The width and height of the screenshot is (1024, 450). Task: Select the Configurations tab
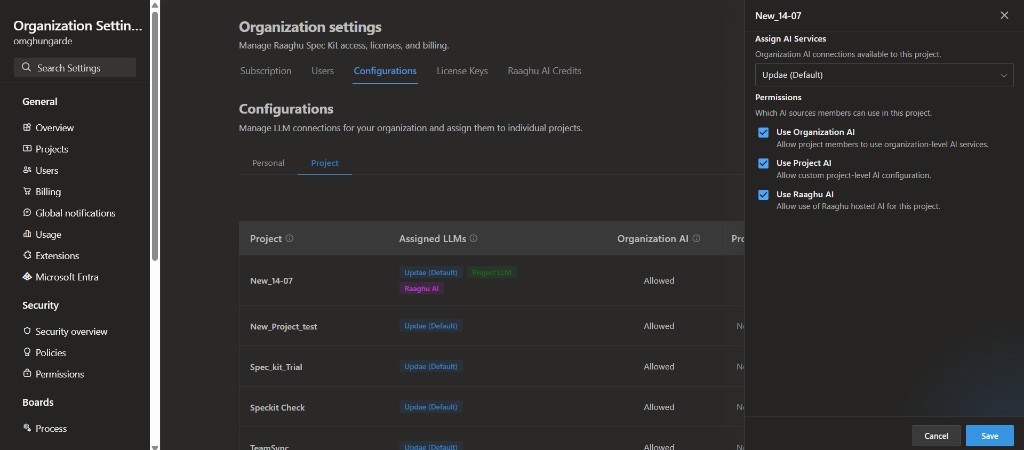click(x=385, y=71)
